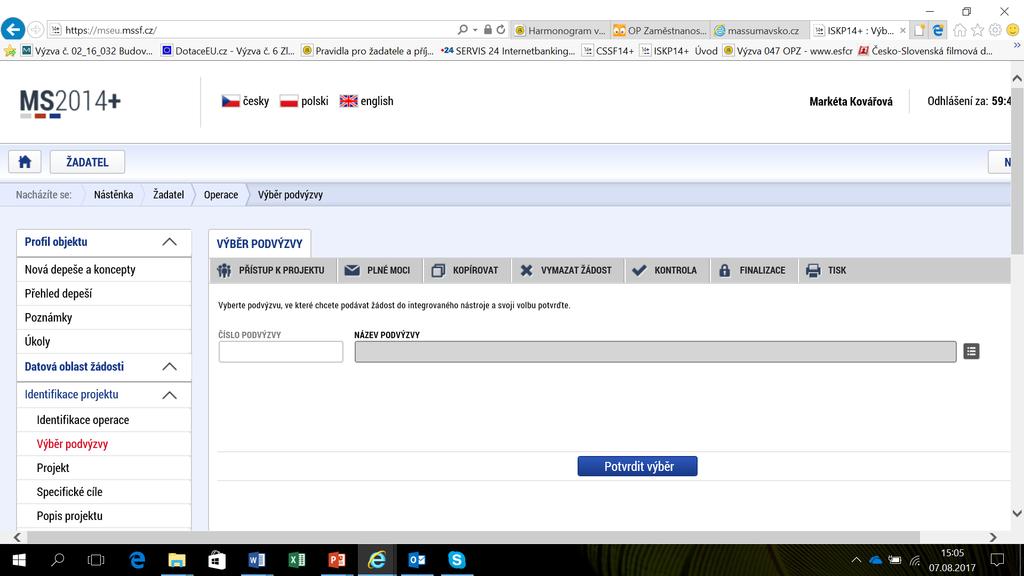Launch Edge from the taskbar
The height and width of the screenshot is (576, 1024).
tap(137, 560)
